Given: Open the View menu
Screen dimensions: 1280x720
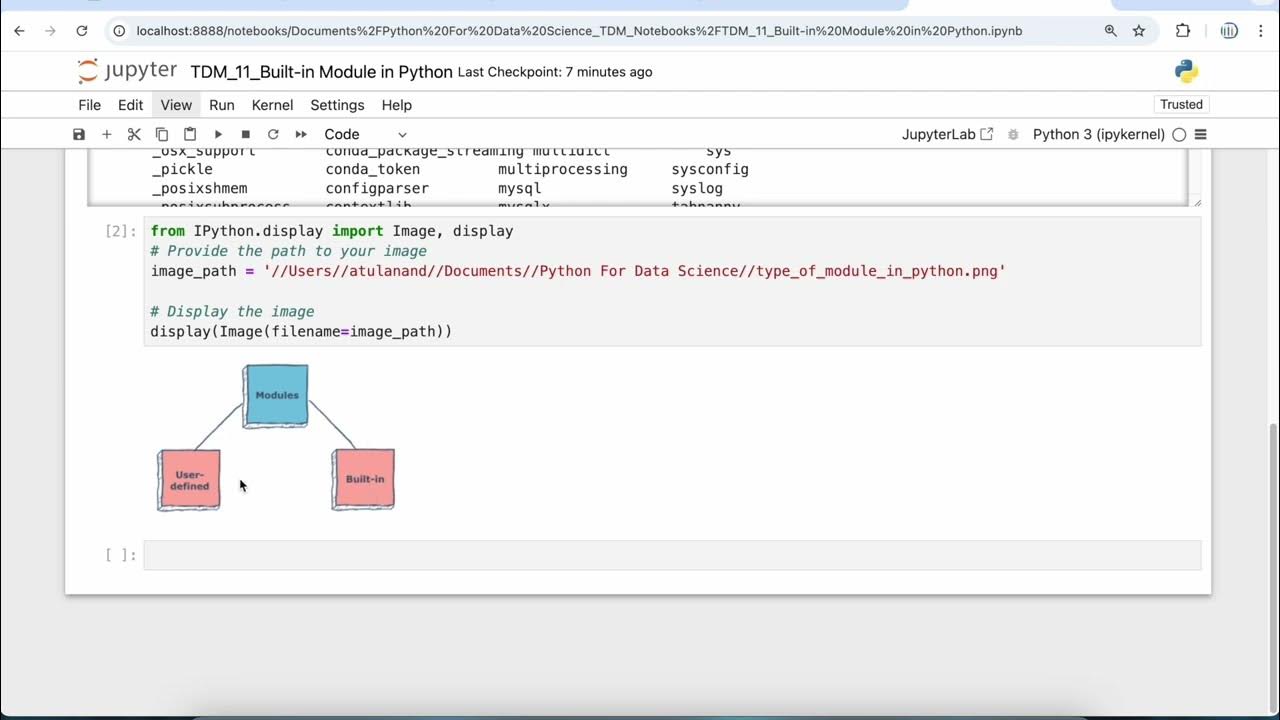Looking at the screenshot, I should click(x=176, y=105).
